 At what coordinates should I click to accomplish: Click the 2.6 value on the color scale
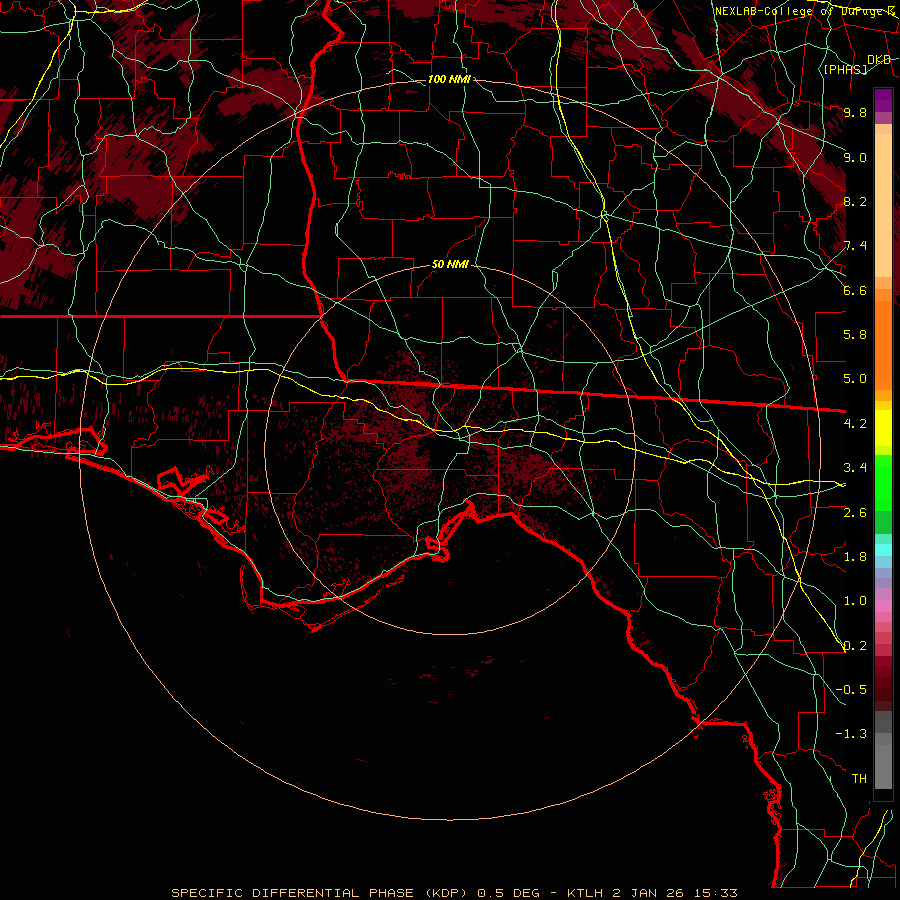tap(855, 512)
